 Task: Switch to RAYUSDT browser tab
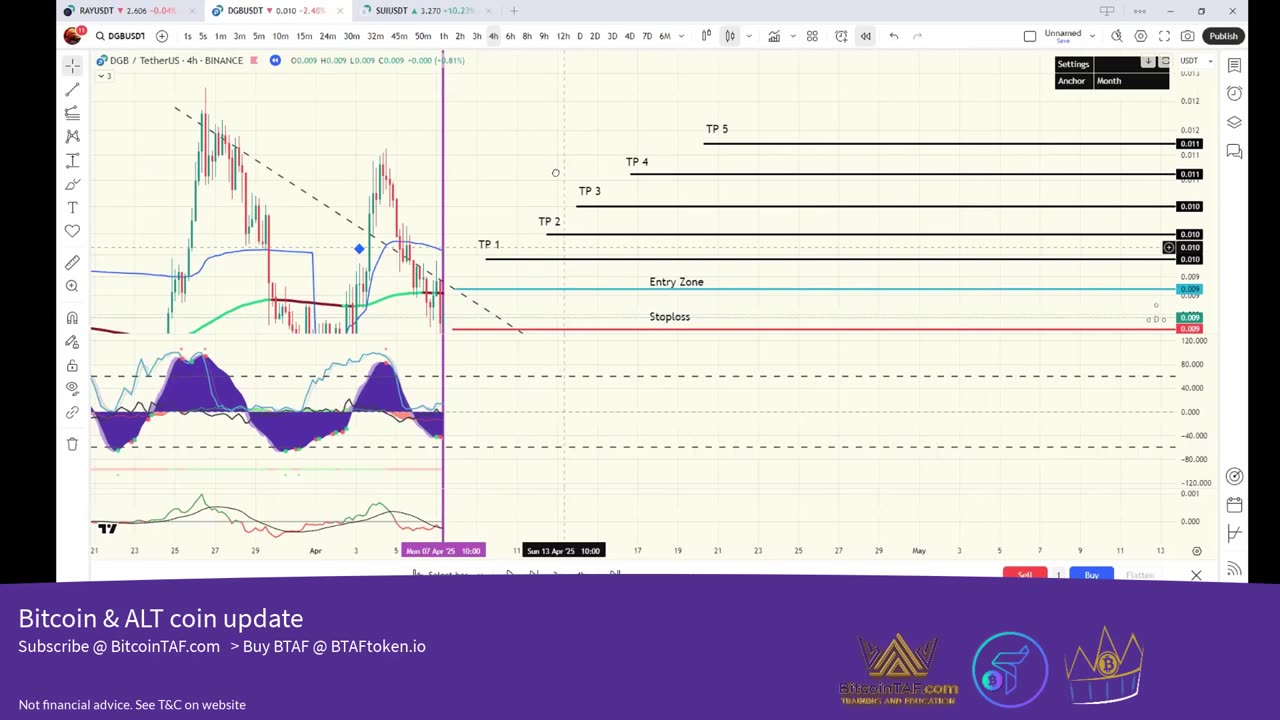(127, 11)
